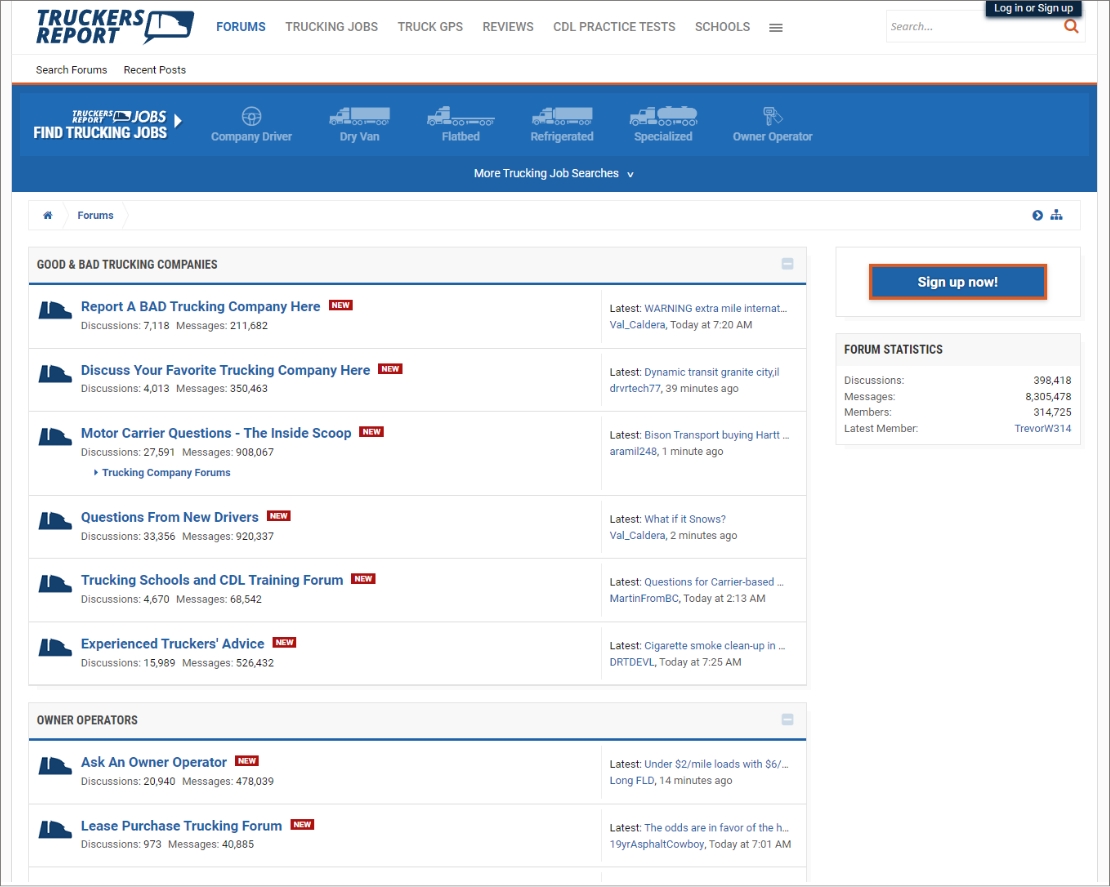Open Discuss Your Favorite Trucking Company Here forum
The height and width of the screenshot is (887, 1110).
click(x=225, y=370)
